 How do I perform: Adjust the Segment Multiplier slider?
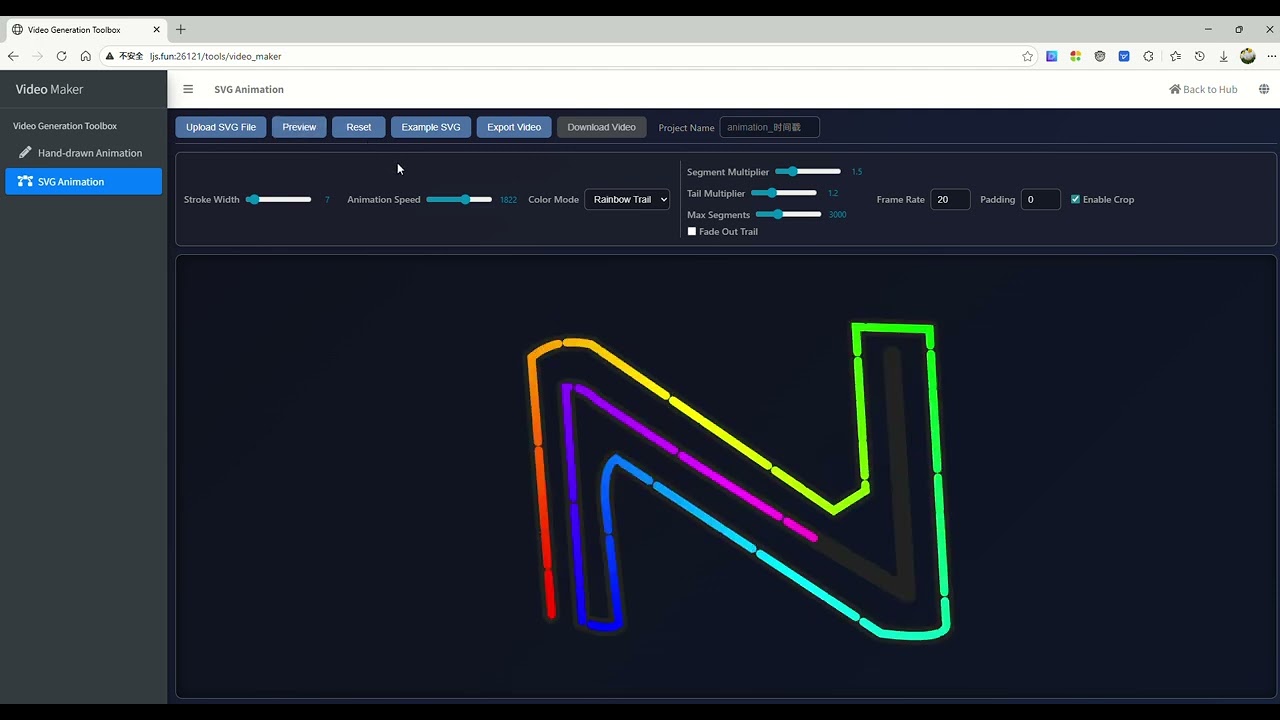808,172
